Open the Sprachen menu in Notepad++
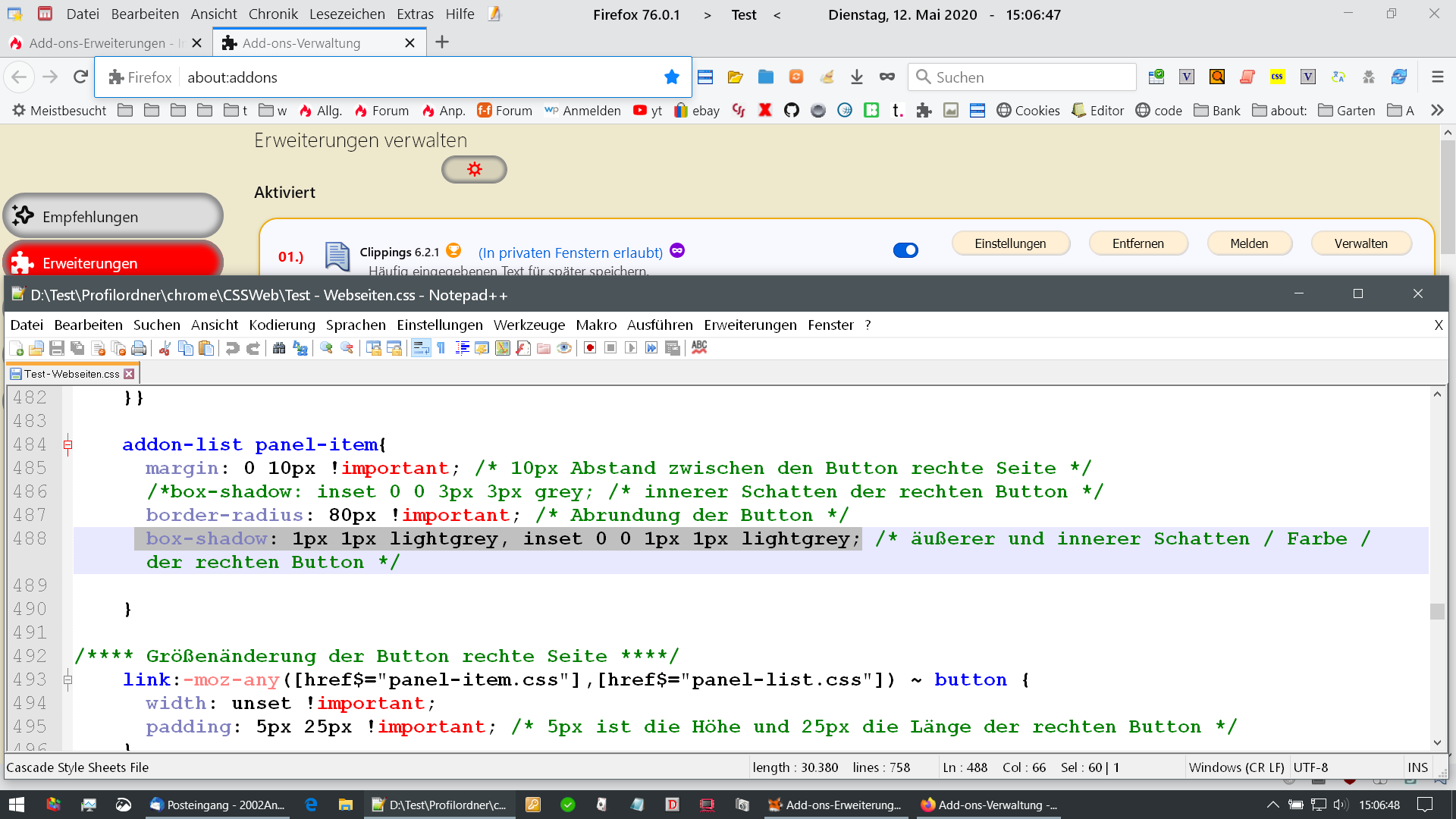This screenshot has width=1456, height=819. (356, 325)
